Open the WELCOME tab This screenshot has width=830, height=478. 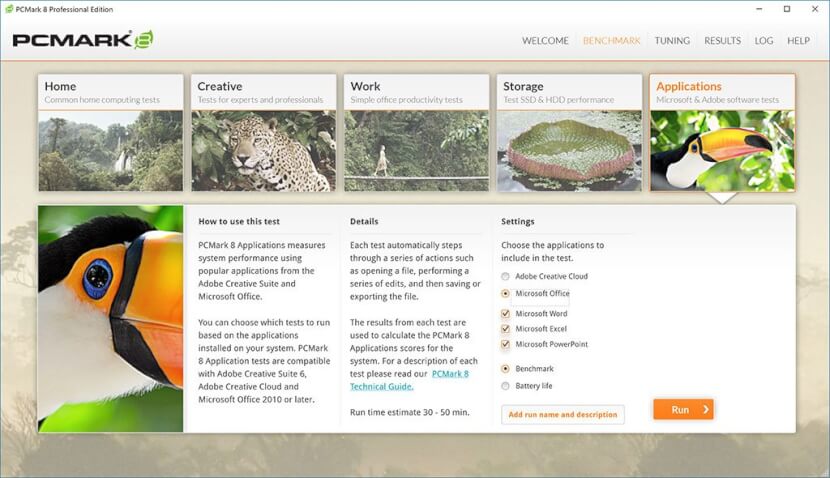click(545, 41)
